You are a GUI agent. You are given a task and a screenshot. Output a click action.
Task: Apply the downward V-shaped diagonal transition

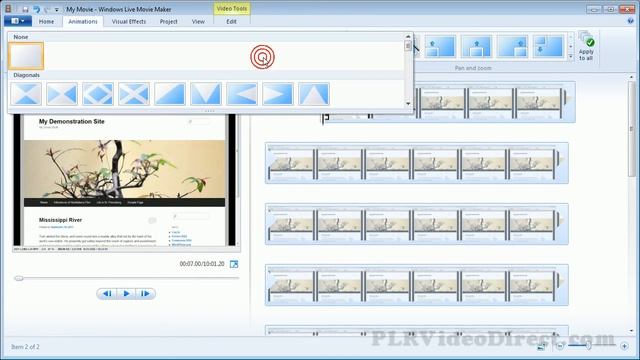[206, 94]
